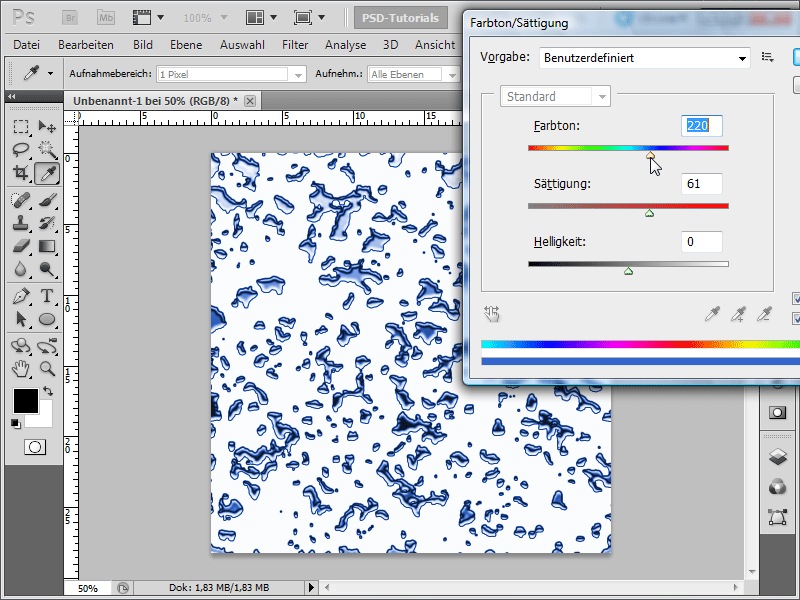The image size is (800, 600).
Task: Select the Eraser tool
Action: [x=21, y=246]
